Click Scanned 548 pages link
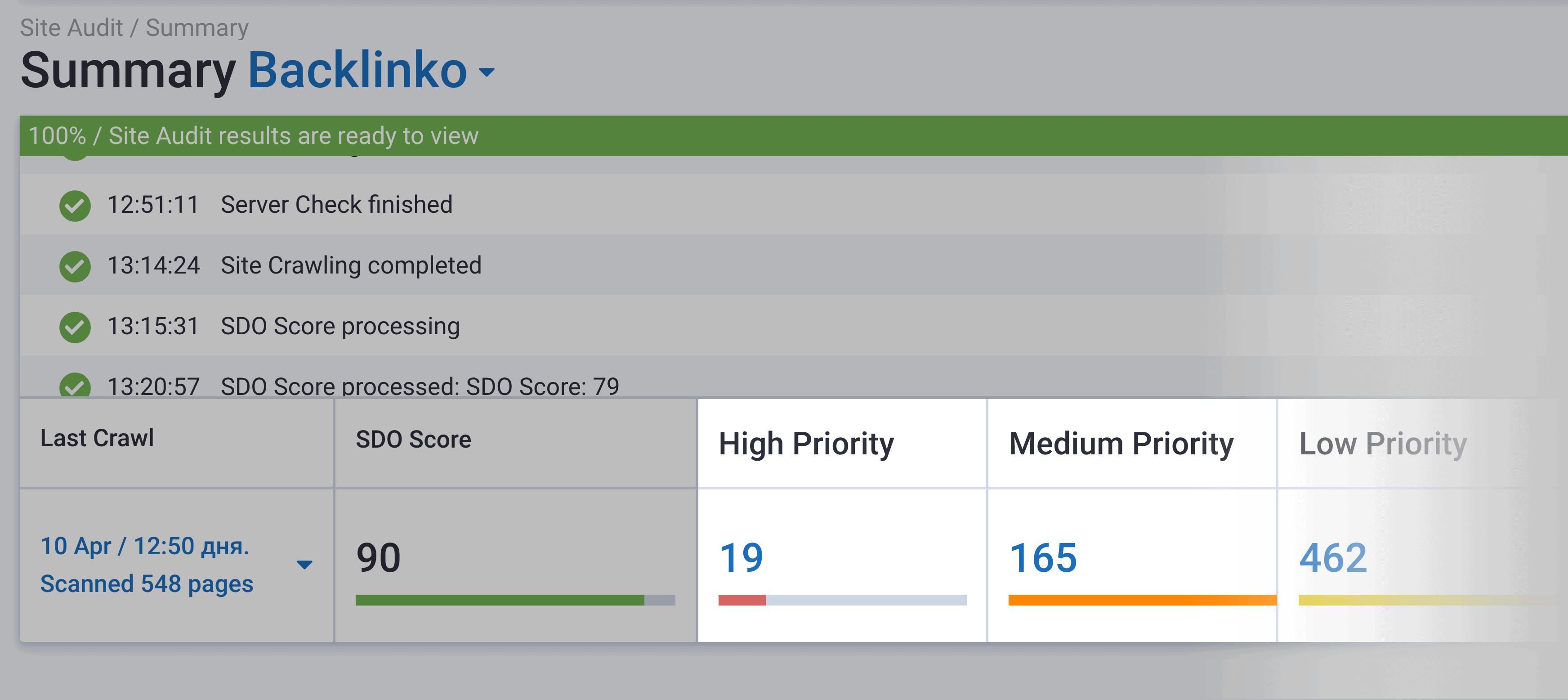Viewport: 1568px width, 700px height. pos(147,584)
